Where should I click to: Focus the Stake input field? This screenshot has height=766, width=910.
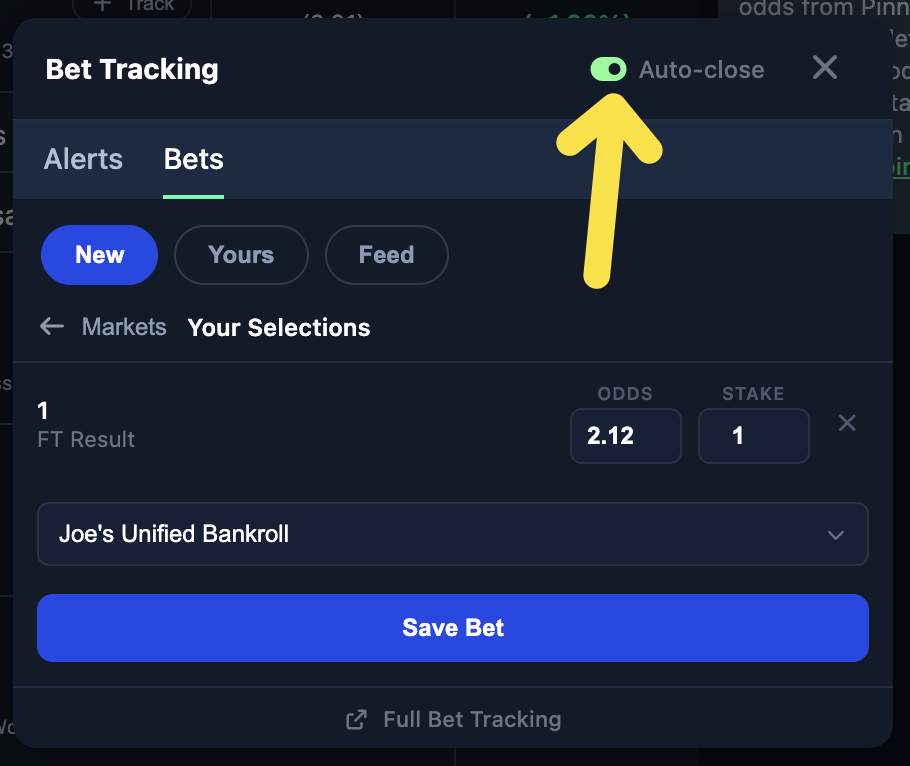coord(753,436)
